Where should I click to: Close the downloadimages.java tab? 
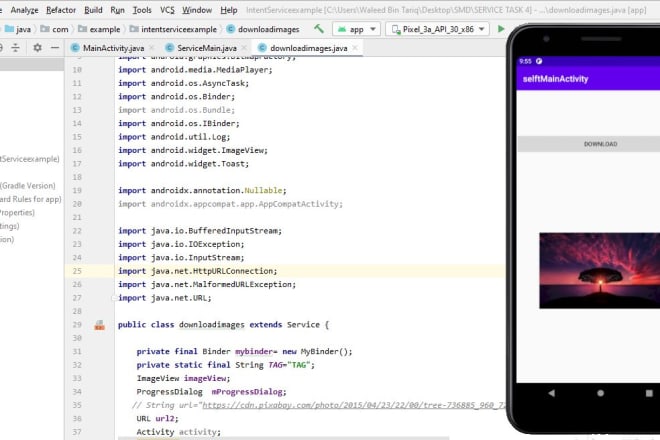(355, 48)
